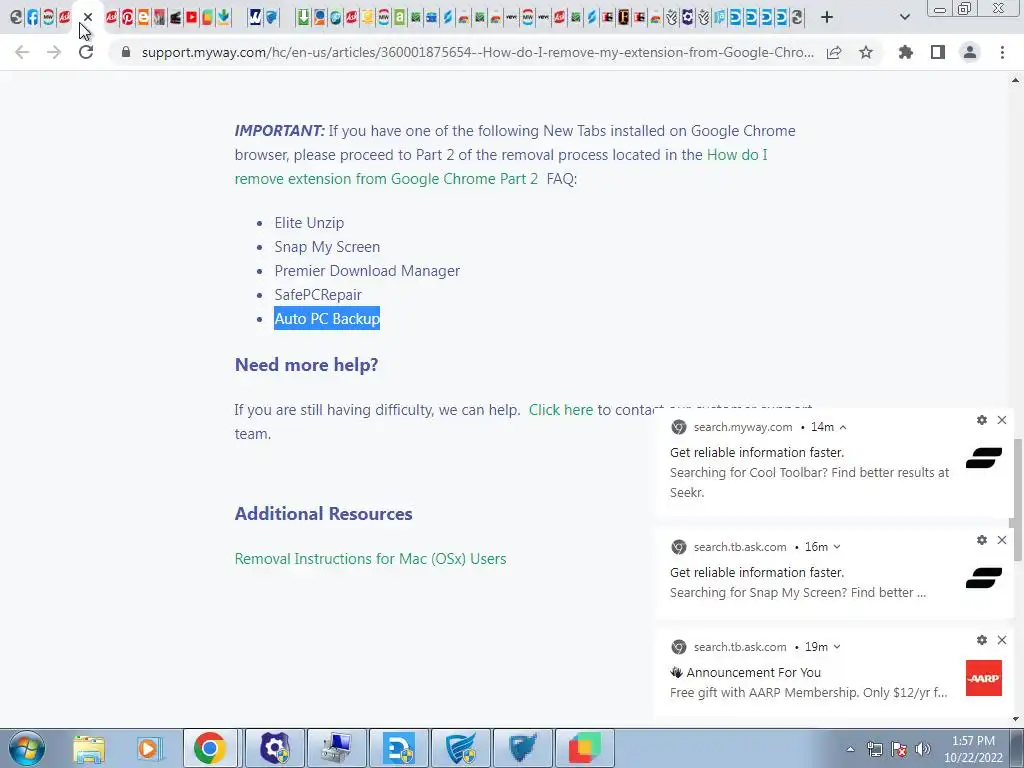Collapse the search.myway.com notification
This screenshot has width=1024, height=768.
[843, 427]
